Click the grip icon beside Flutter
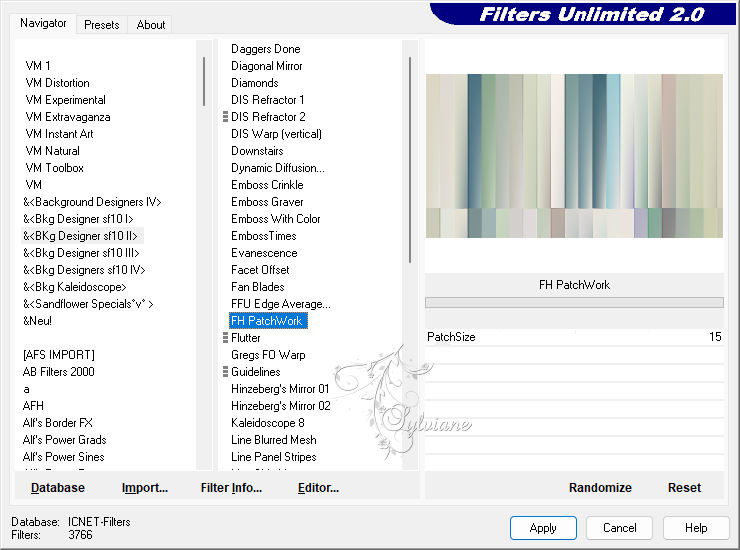 coord(225,338)
